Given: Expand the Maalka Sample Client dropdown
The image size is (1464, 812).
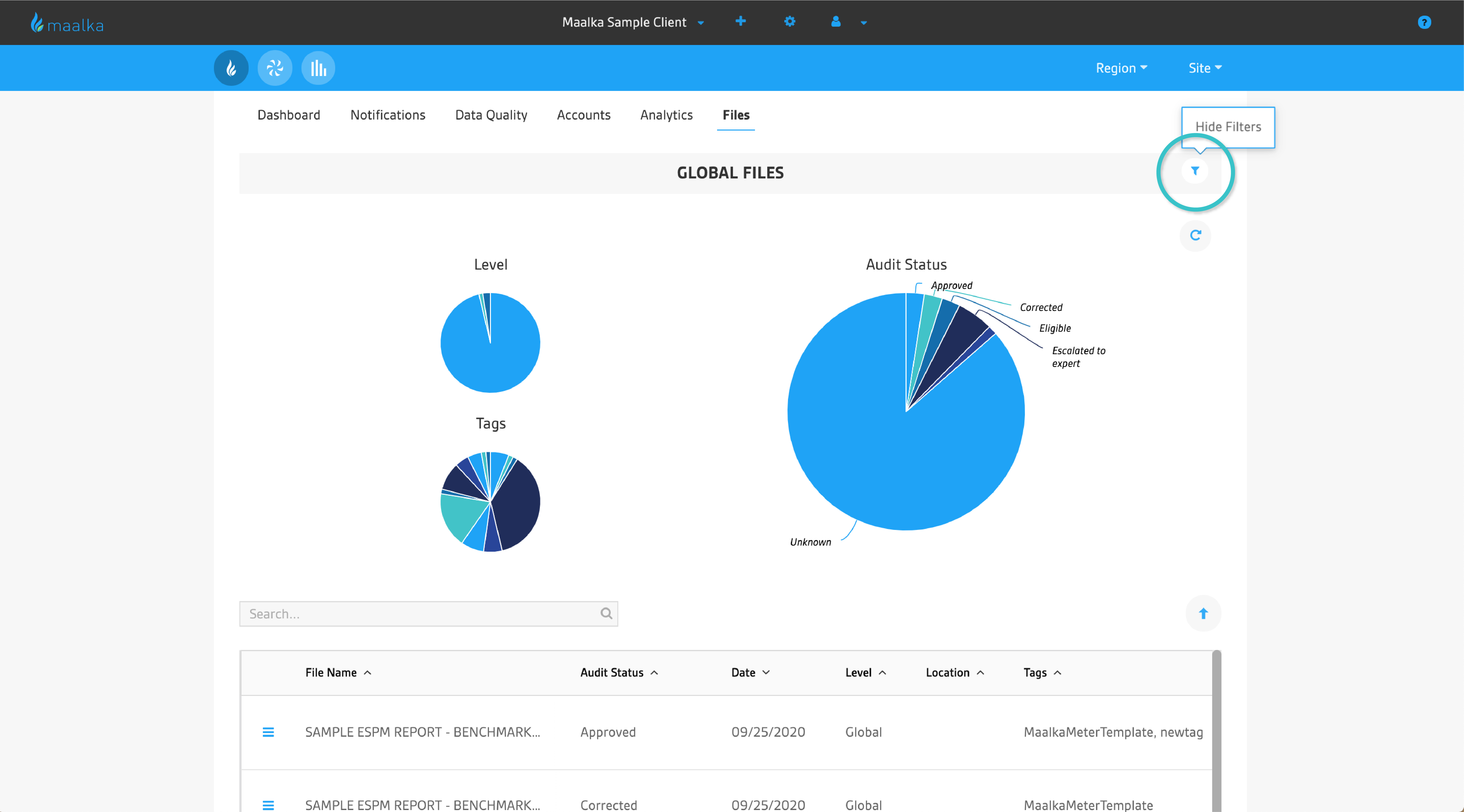Looking at the screenshot, I should [701, 23].
